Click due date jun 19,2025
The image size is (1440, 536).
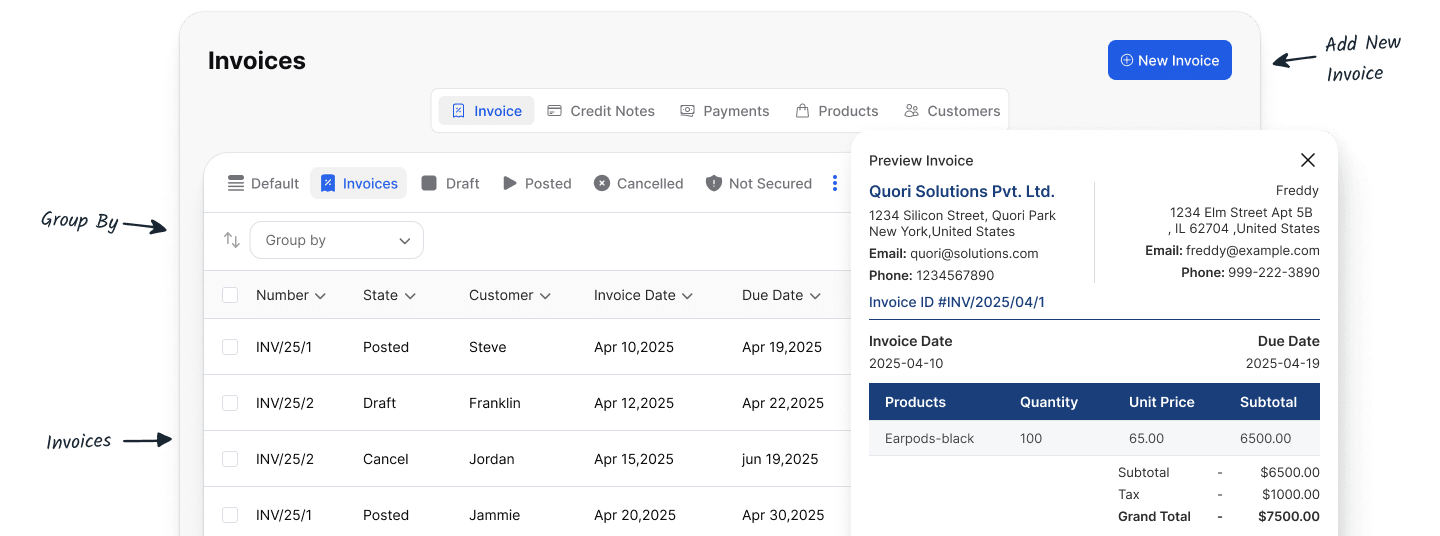tap(780, 459)
